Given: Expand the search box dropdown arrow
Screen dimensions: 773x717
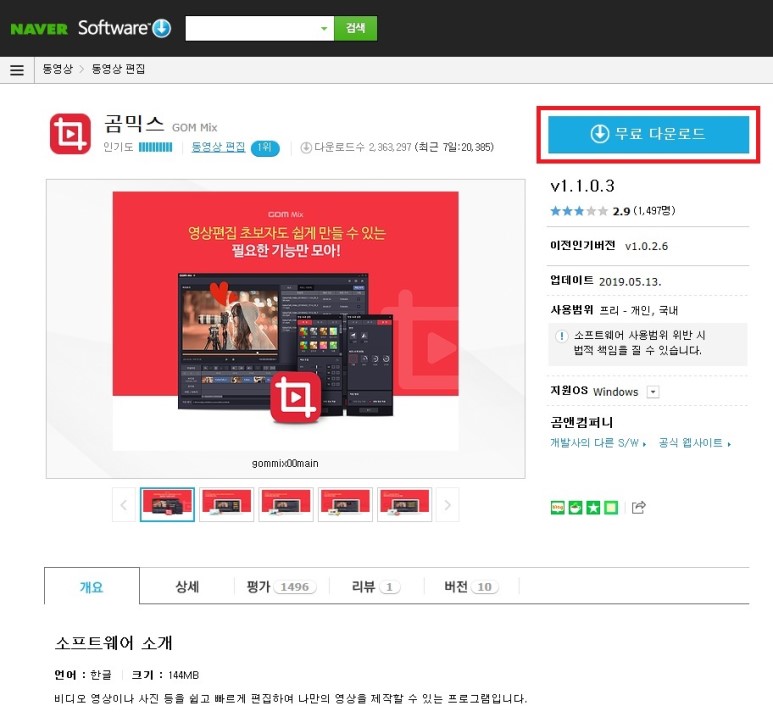Looking at the screenshot, I should (x=324, y=29).
